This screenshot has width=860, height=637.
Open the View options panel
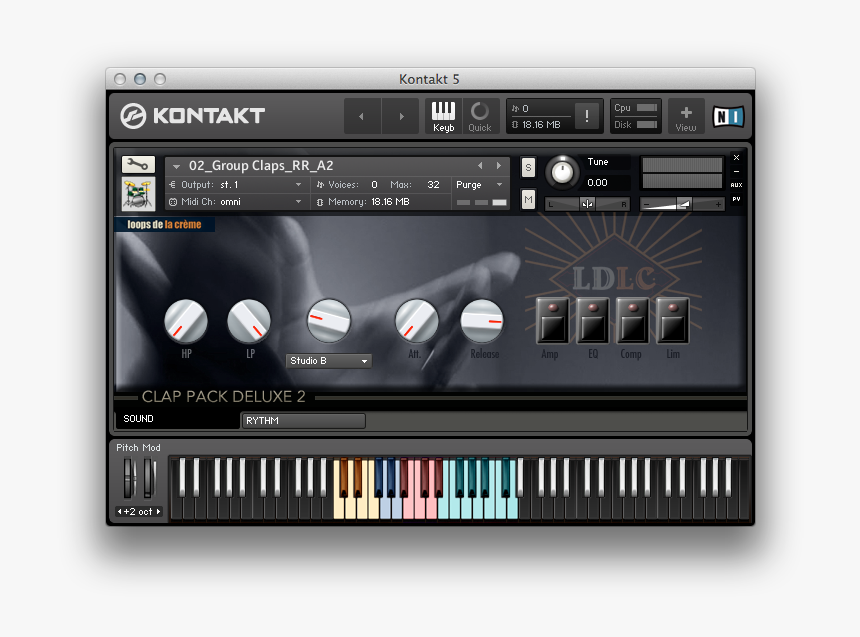point(685,115)
